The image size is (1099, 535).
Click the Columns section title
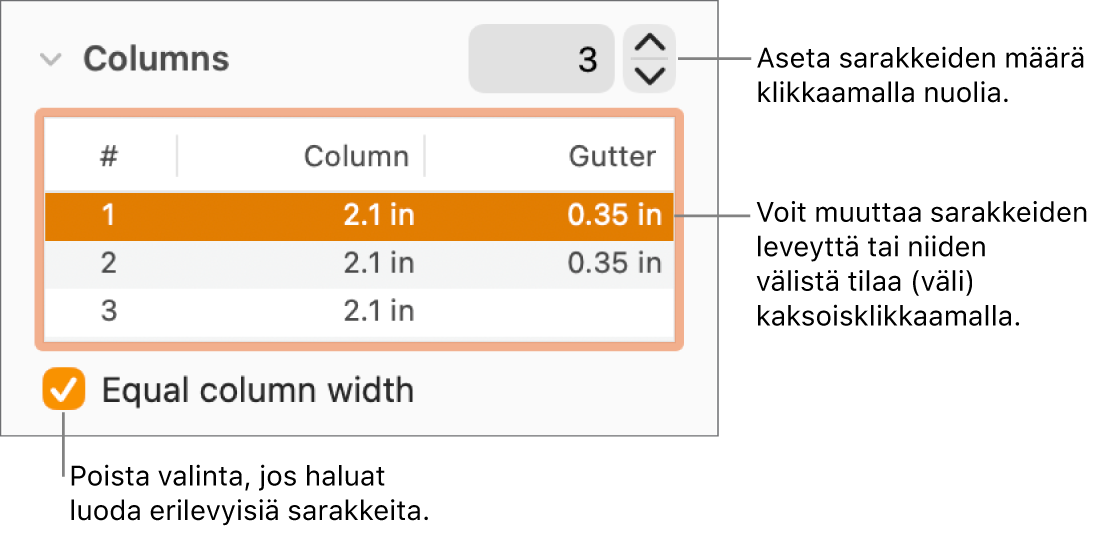click(156, 60)
